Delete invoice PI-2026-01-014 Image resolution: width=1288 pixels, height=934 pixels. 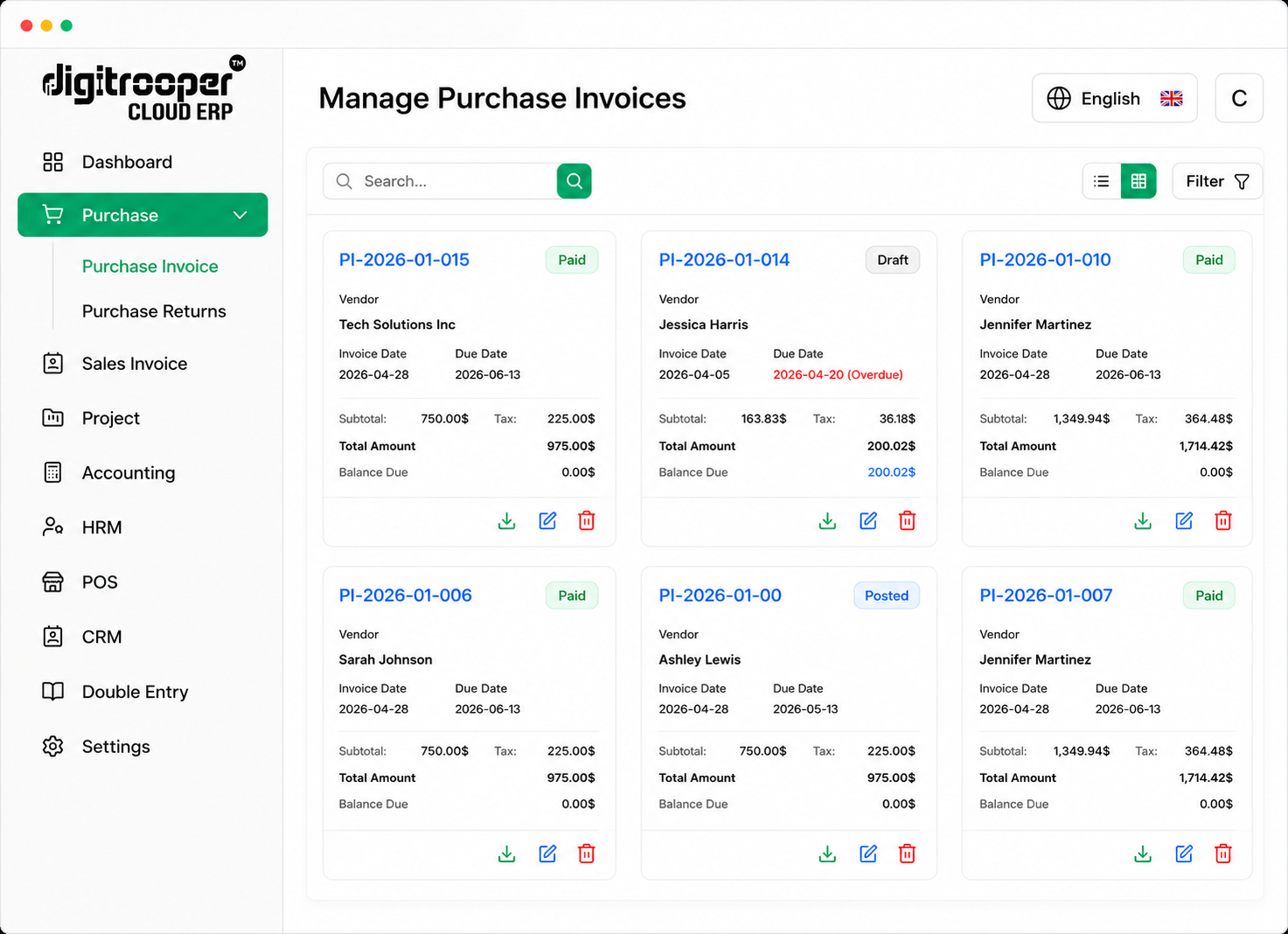click(908, 521)
